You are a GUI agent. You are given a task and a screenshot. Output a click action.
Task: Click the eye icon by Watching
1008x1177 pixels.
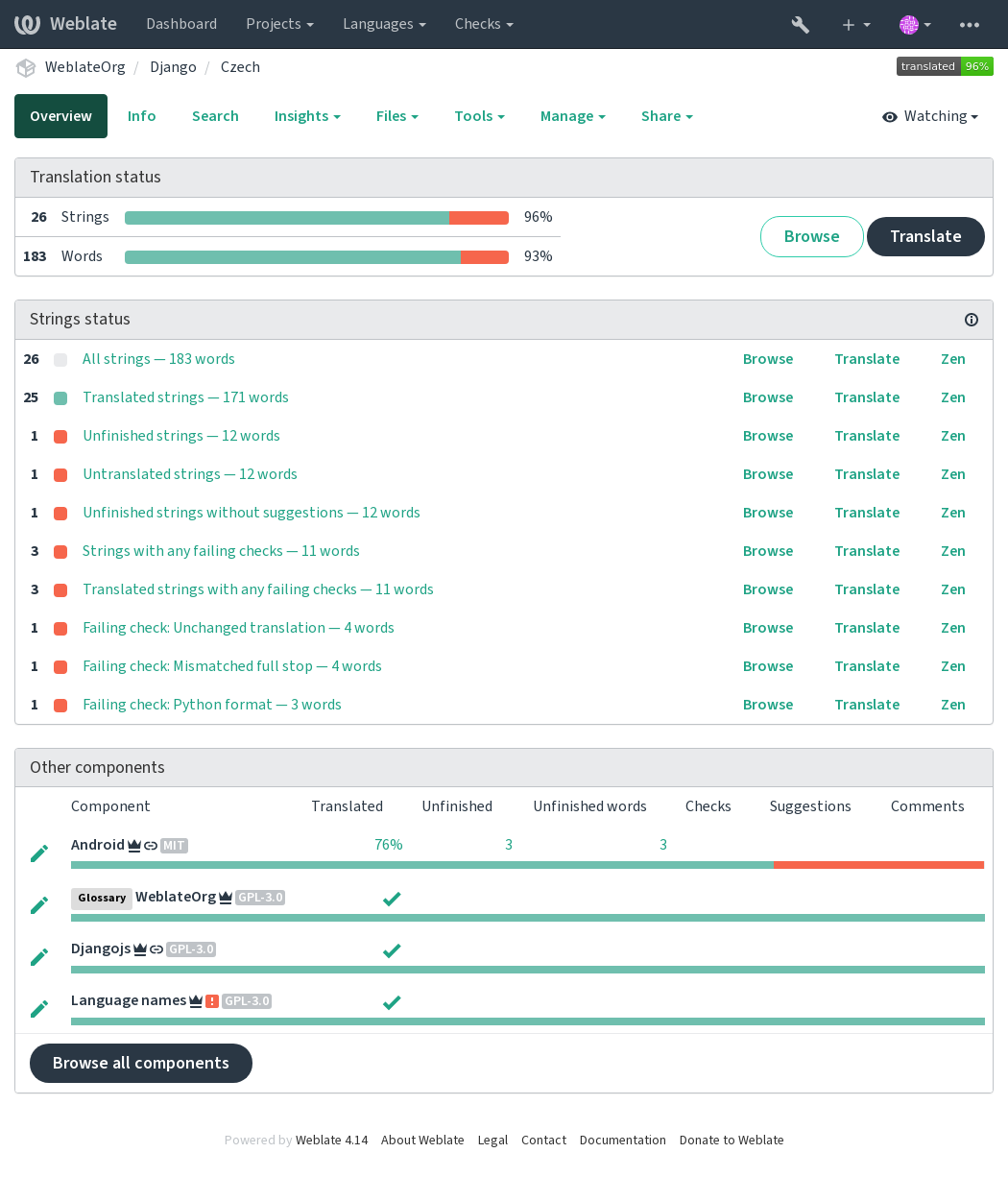[890, 117]
